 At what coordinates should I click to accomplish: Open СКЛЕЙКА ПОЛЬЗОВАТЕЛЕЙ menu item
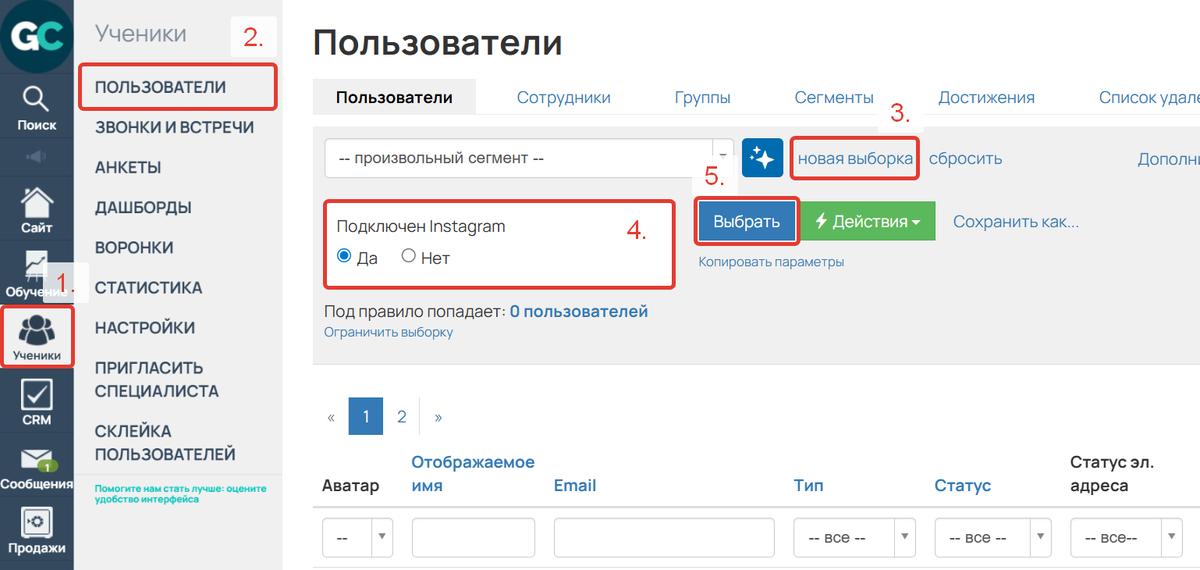[165, 443]
